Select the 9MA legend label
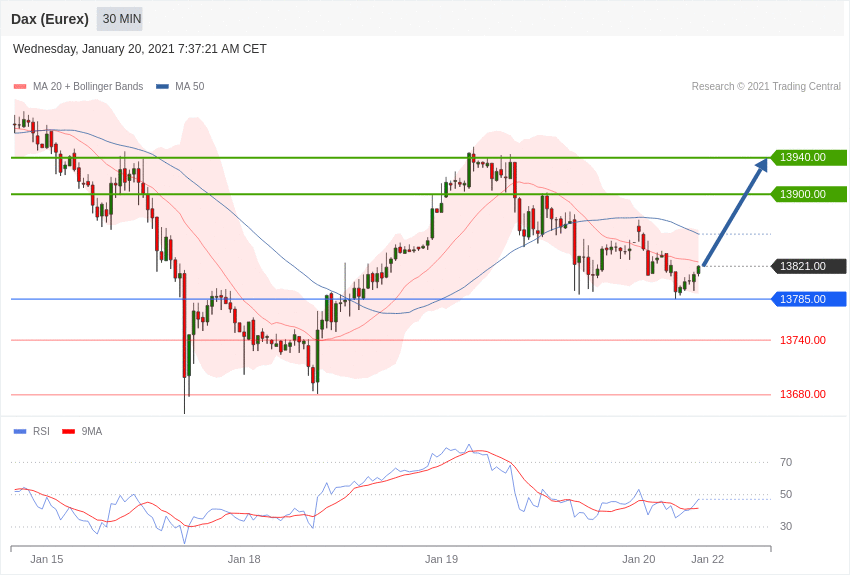Screen dimensions: 850x576 click(x=92, y=431)
